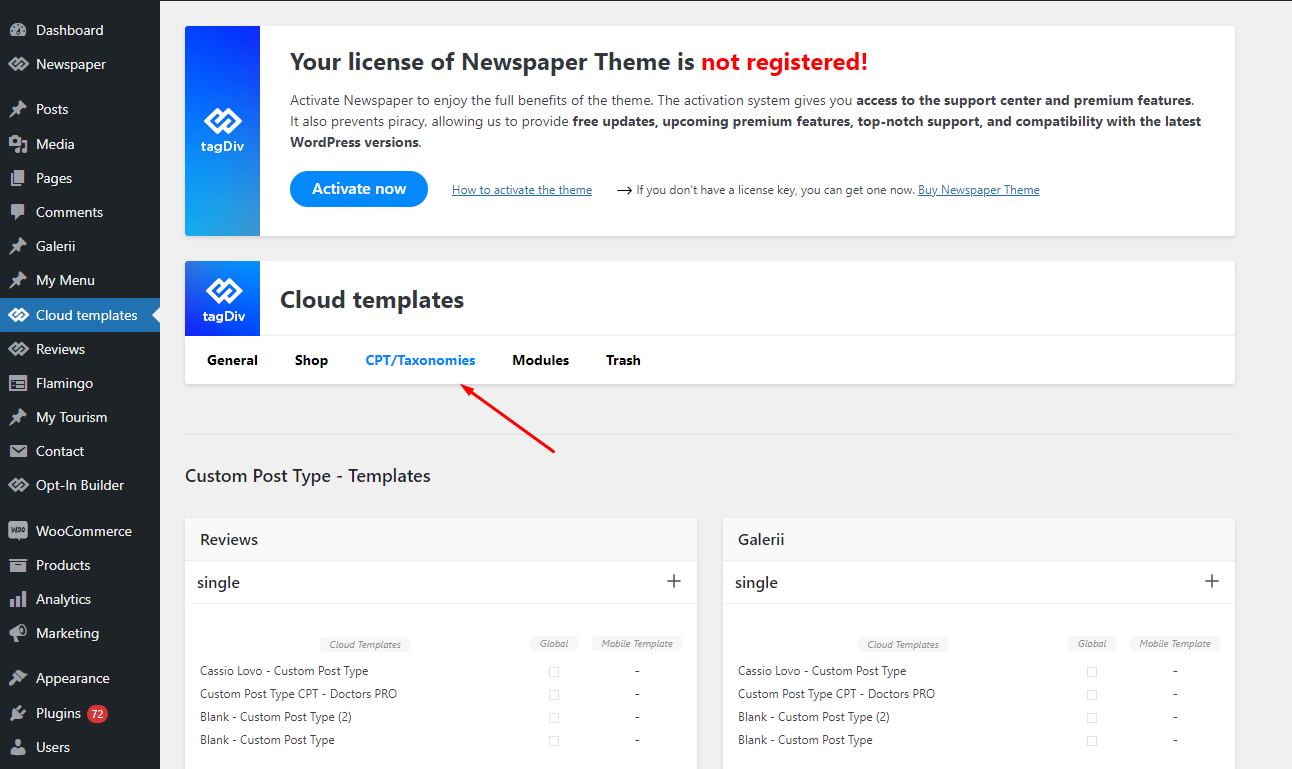Expand Reviews single section with plus
The height and width of the screenshot is (769, 1292).
(674, 581)
